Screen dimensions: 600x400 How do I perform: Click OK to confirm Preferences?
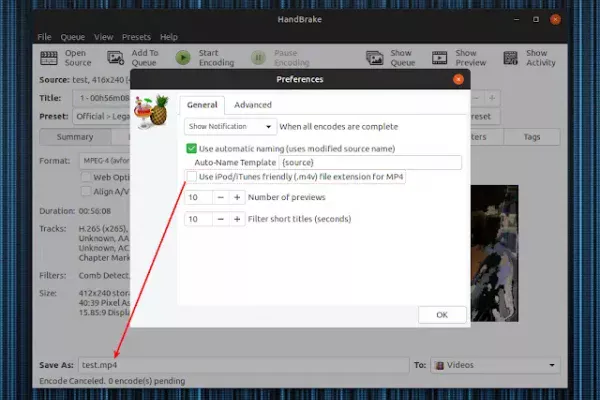coord(442,315)
